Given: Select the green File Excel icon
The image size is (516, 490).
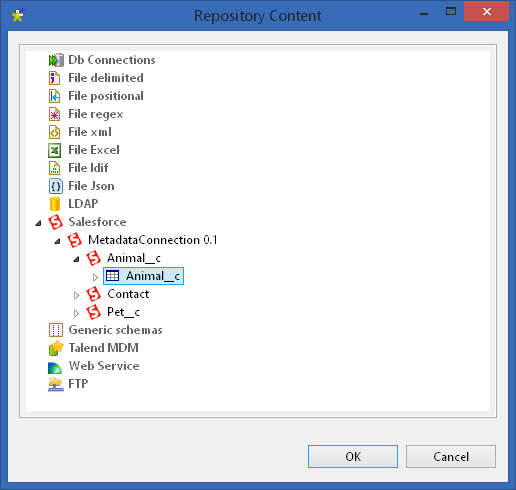Looking at the screenshot, I should coord(54,150).
